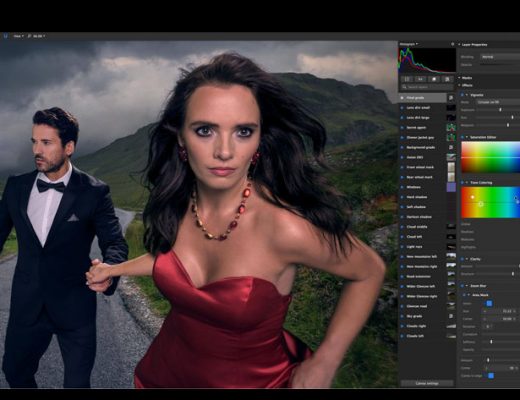The width and height of the screenshot is (520, 400).
Task: Click the Lens dirt small layer thumbnail
Action: (x=451, y=108)
